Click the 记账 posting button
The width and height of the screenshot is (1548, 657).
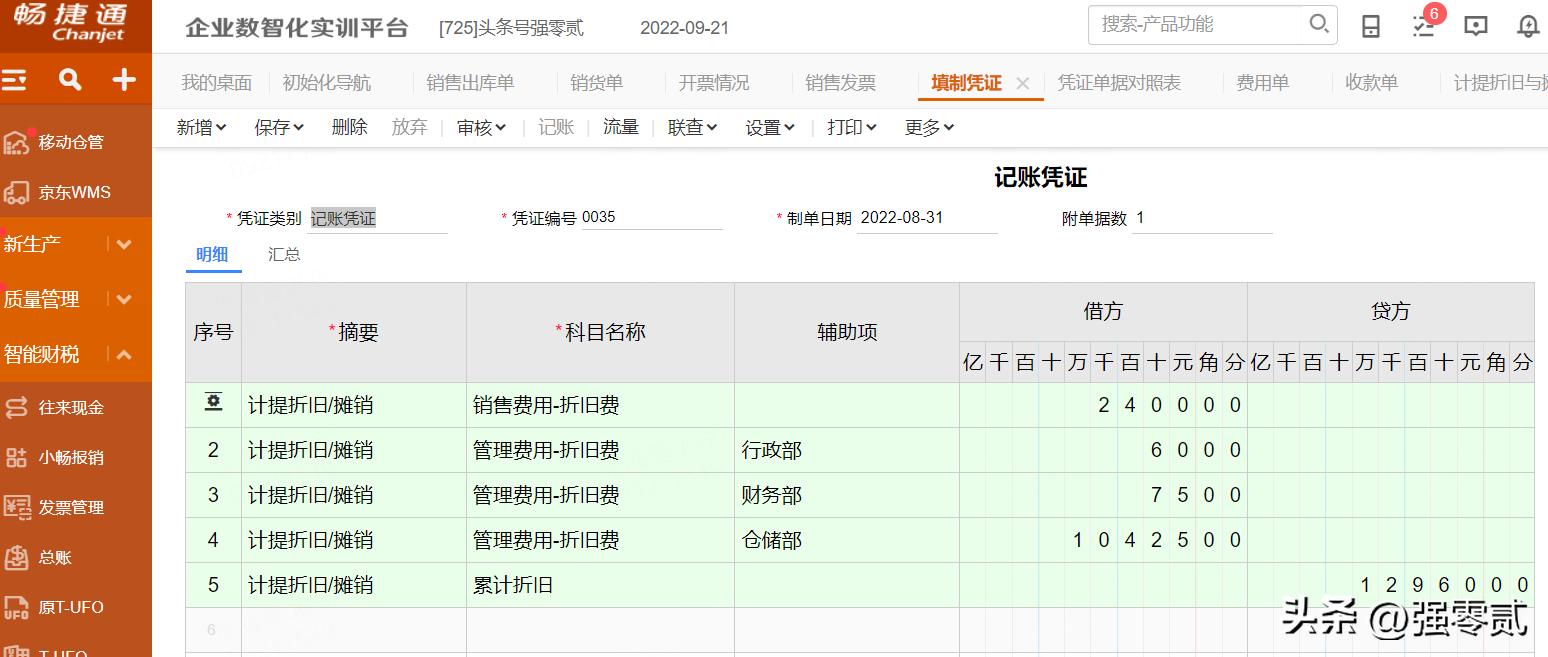pos(555,127)
